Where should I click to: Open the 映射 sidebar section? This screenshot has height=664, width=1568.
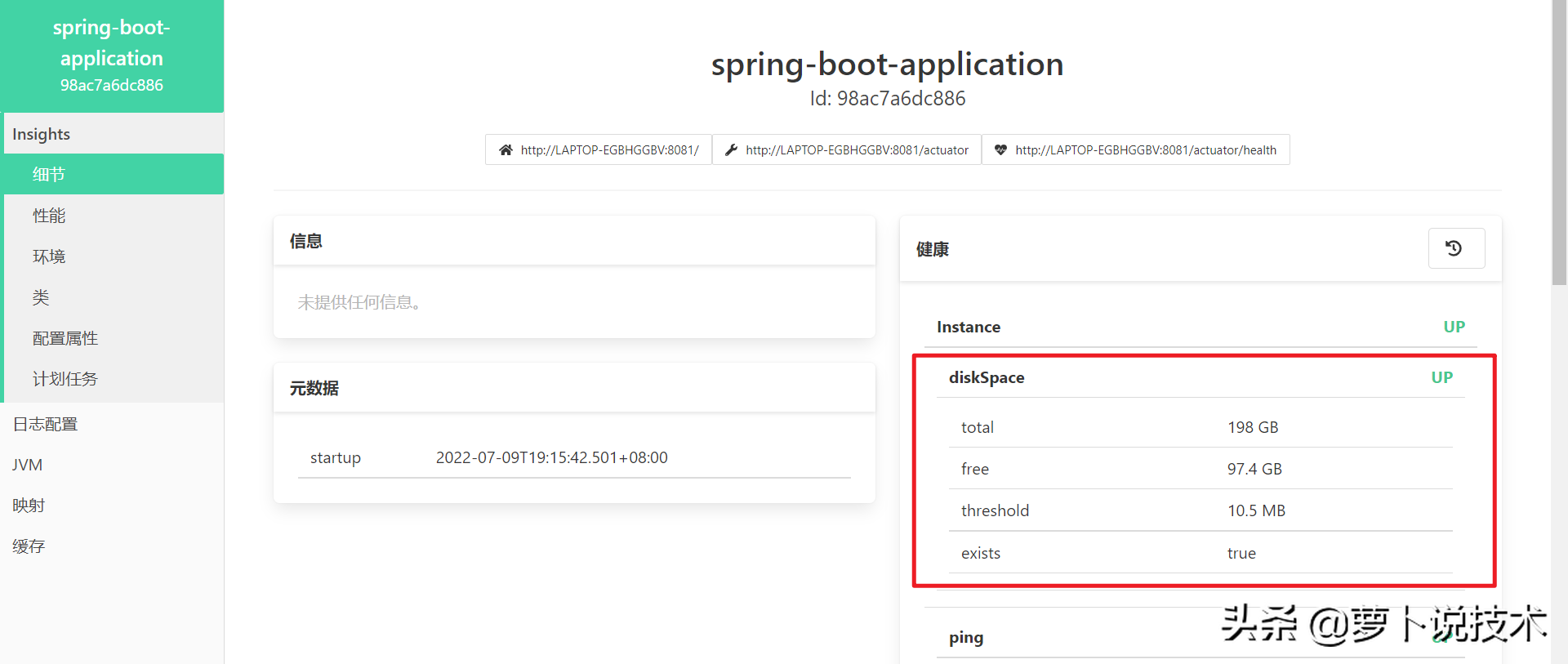112,506
